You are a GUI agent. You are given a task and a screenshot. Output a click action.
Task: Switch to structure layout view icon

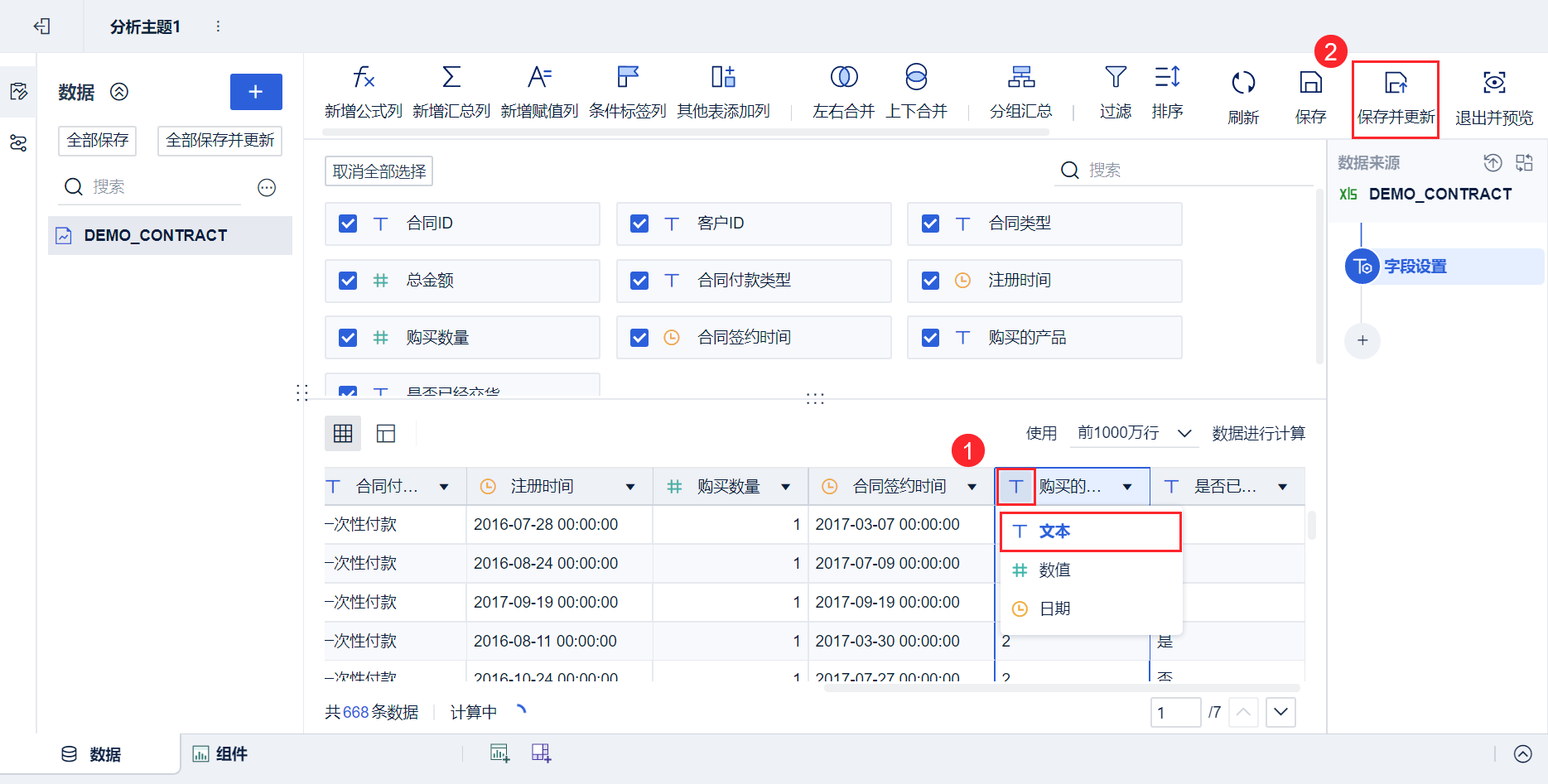(x=386, y=433)
